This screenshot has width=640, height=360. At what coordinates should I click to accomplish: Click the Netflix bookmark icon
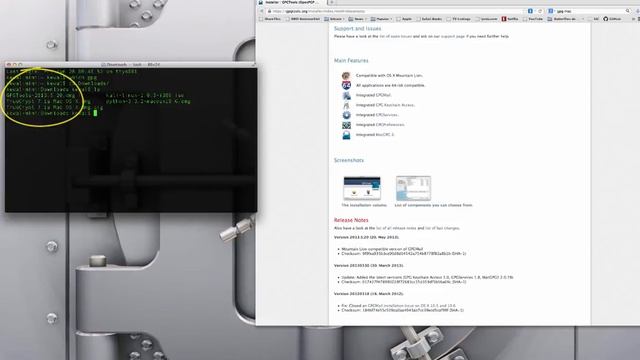pos(504,19)
